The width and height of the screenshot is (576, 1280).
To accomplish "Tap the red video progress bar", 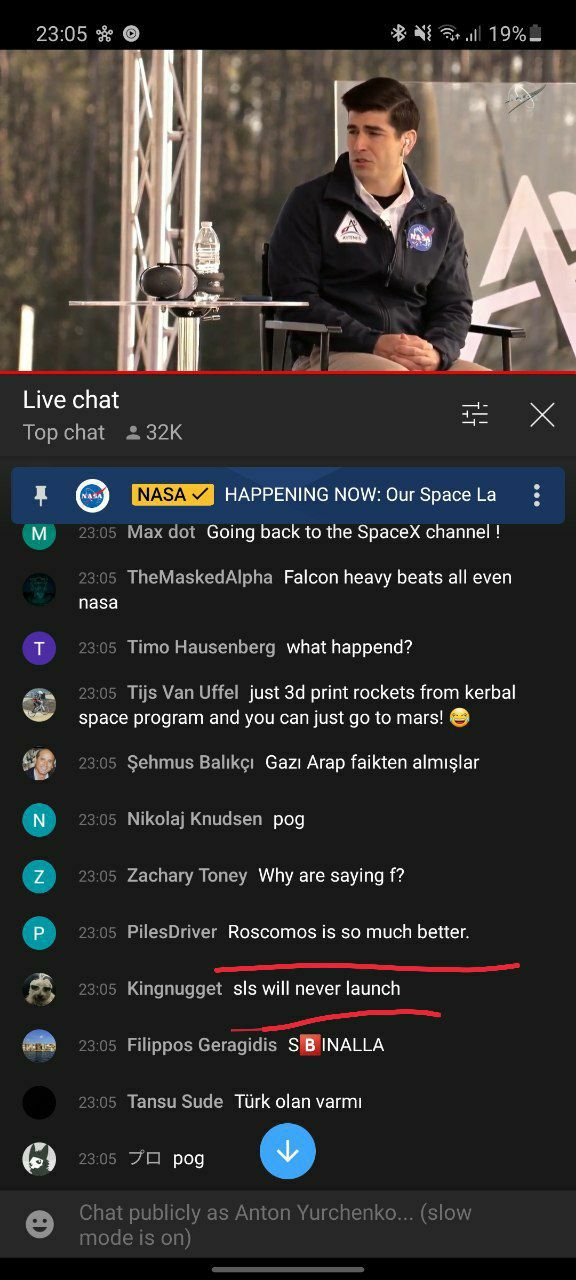I will pos(288,372).
